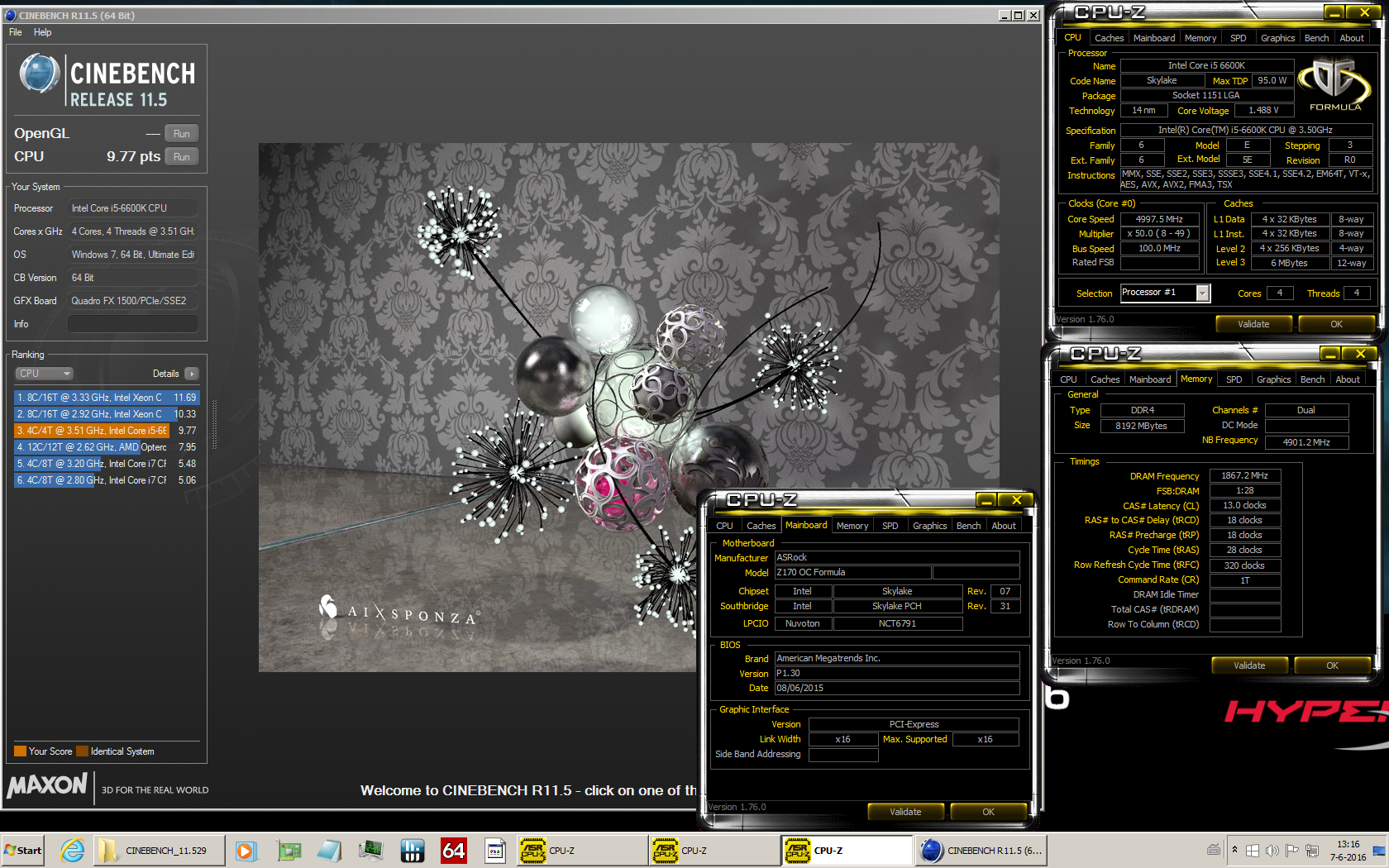Image resolution: width=1389 pixels, height=868 pixels.
Task: Click Validate in the Memory CPU-Z window
Action: 1249,665
